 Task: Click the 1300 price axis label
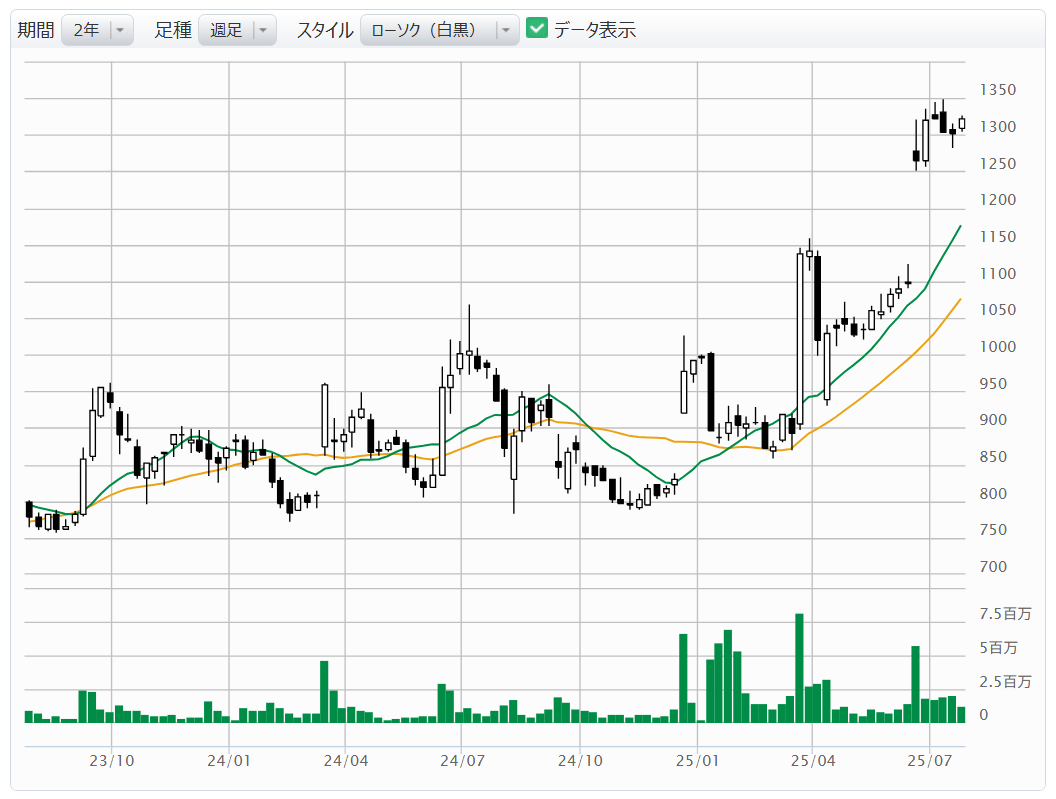997,127
